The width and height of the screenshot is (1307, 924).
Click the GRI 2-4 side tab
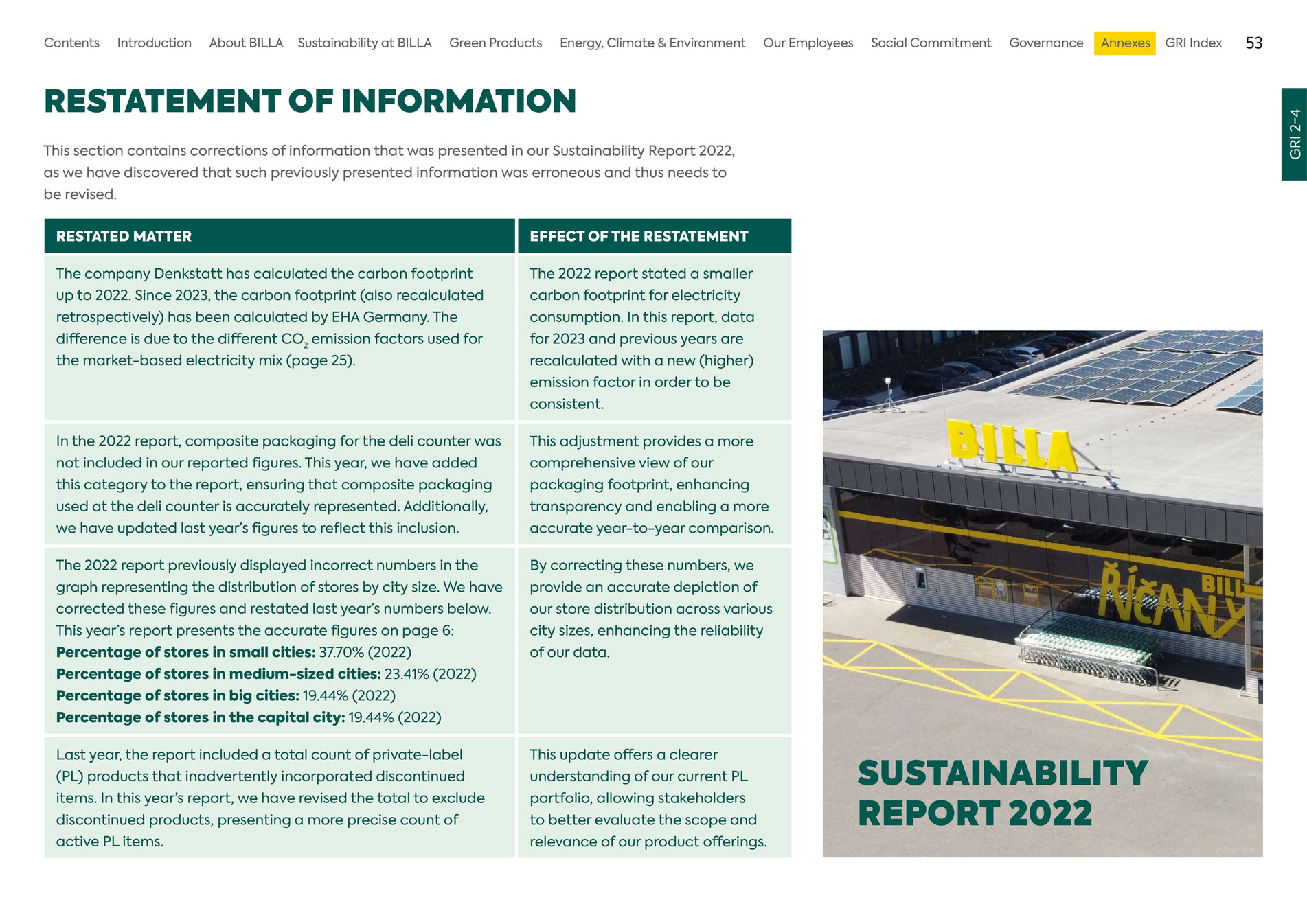tap(1294, 134)
